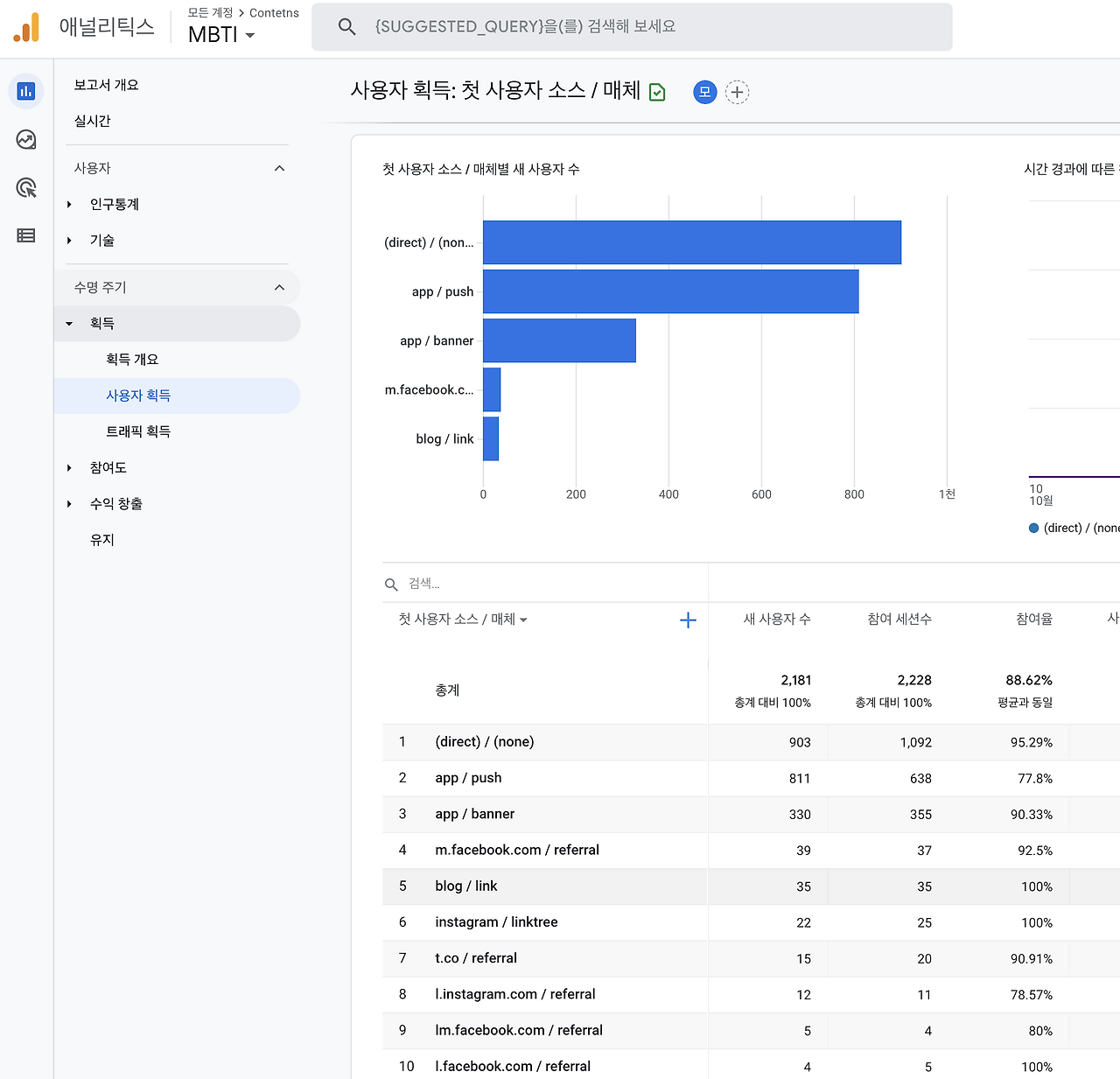1120x1079 pixels.
Task: Click the app / push chart bar
Action: [671, 291]
